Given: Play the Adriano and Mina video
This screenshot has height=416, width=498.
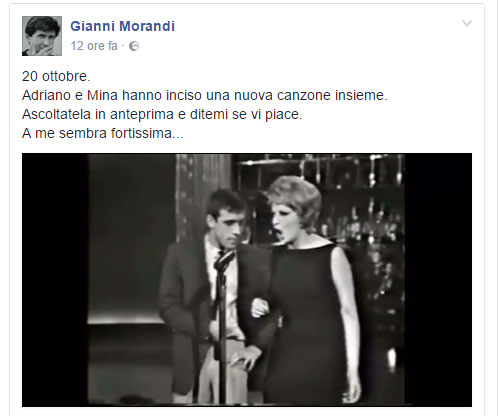Looking at the screenshot, I should click(x=247, y=280).
